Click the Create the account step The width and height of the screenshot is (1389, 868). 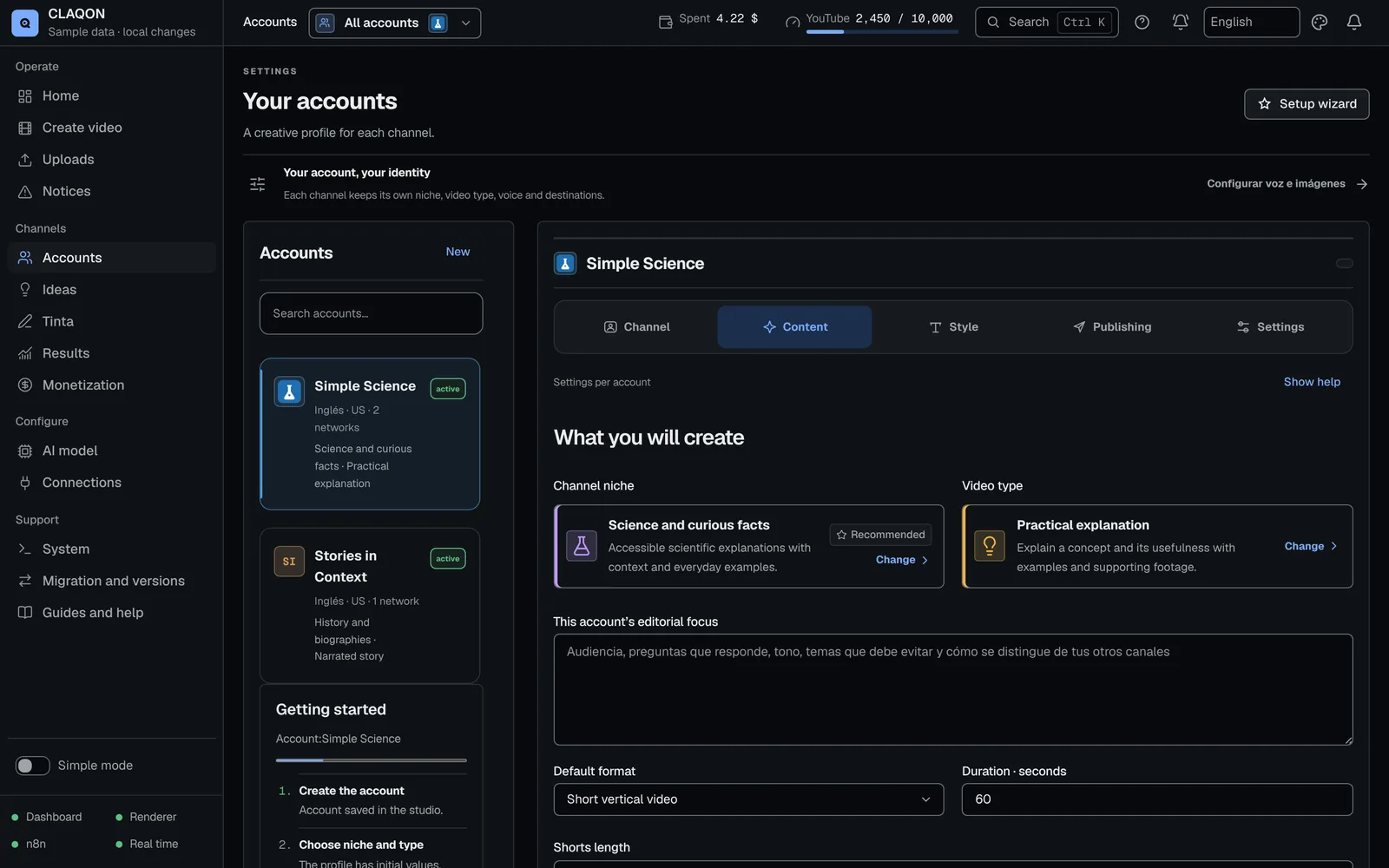click(x=372, y=800)
